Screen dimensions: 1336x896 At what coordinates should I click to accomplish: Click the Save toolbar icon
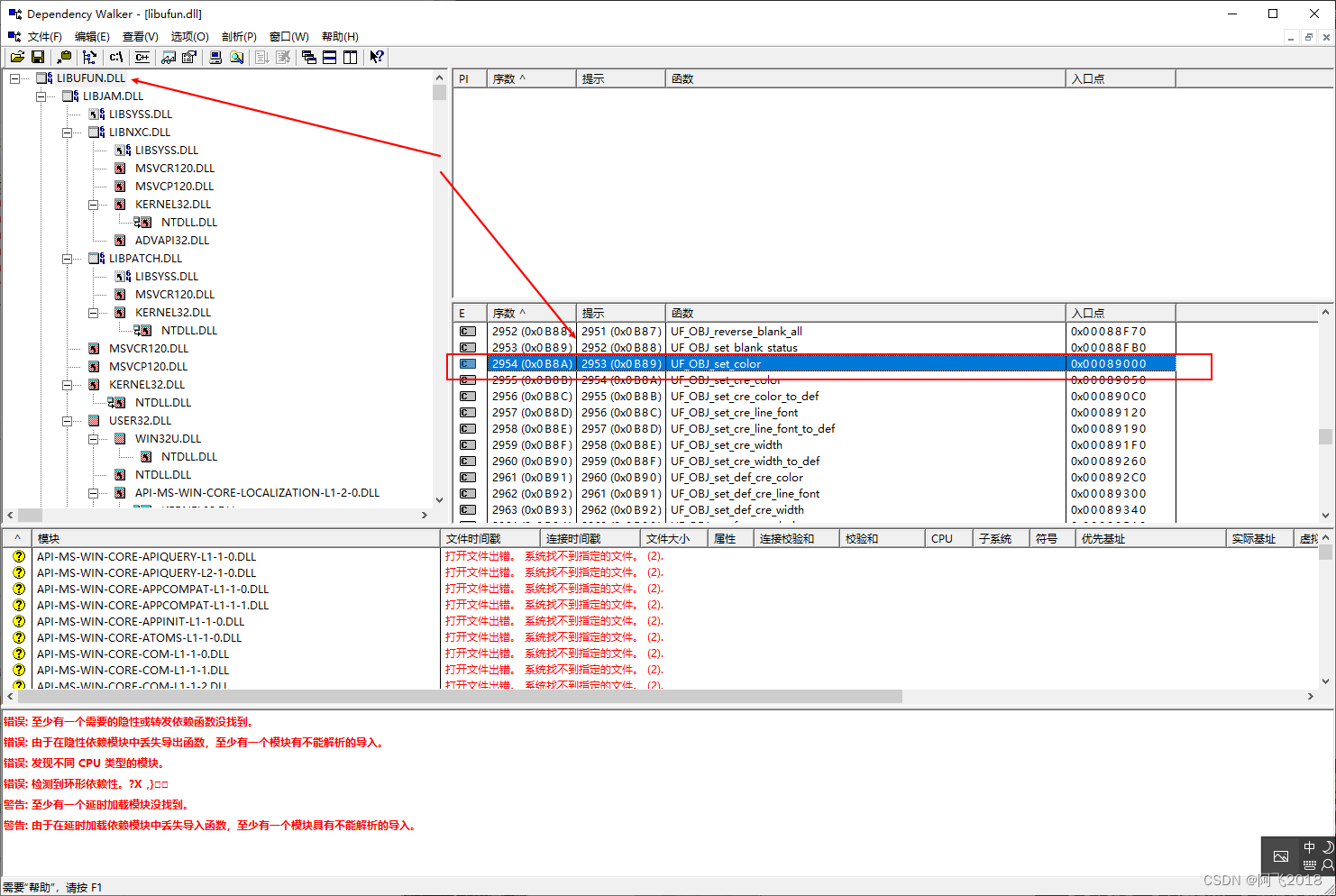pyautogui.click(x=37, y=57)
